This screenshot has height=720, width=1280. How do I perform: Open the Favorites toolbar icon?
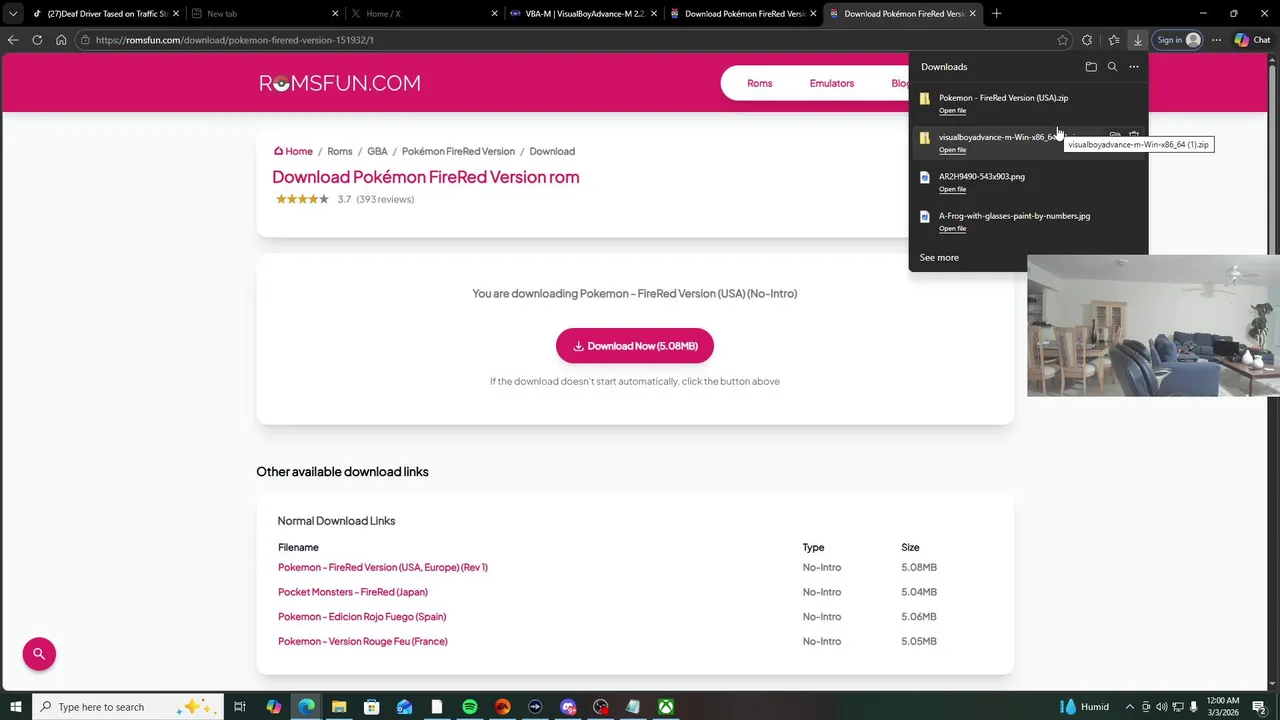pyautogui.click(x=1113, y=40)
